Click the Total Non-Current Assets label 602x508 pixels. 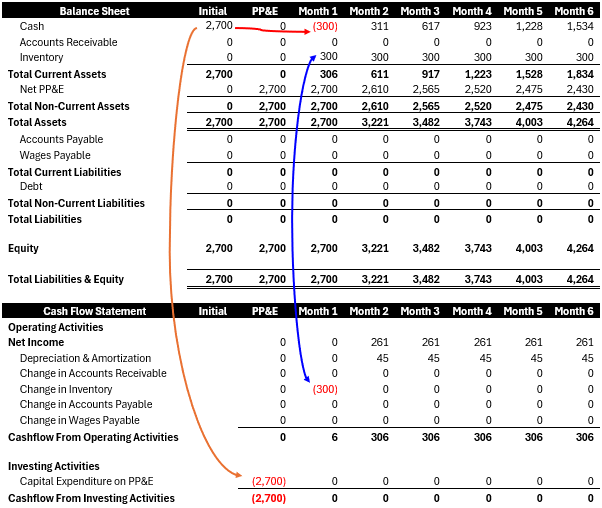[69, 106]
